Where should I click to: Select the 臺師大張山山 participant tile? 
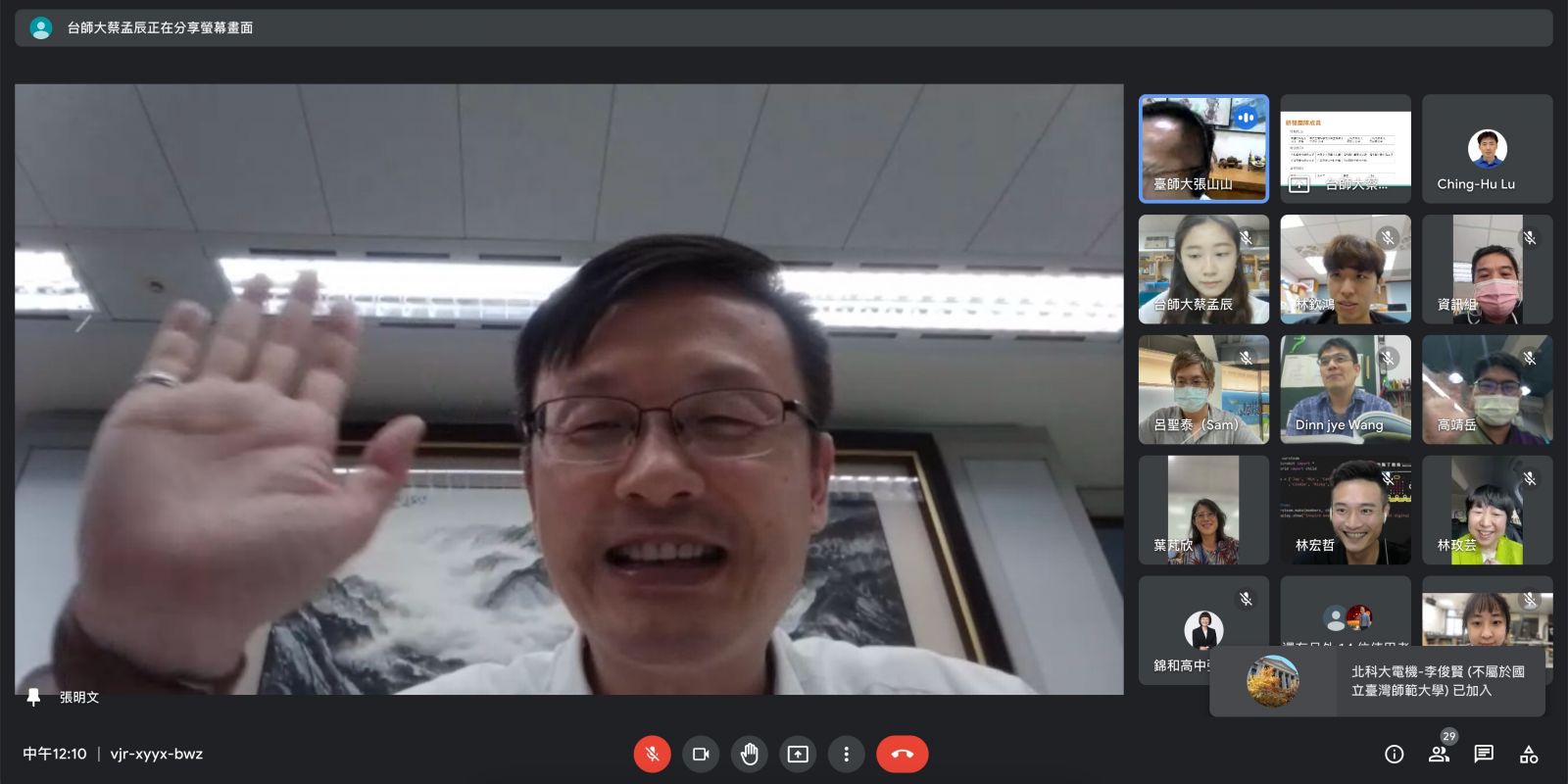coord(1203,149)
